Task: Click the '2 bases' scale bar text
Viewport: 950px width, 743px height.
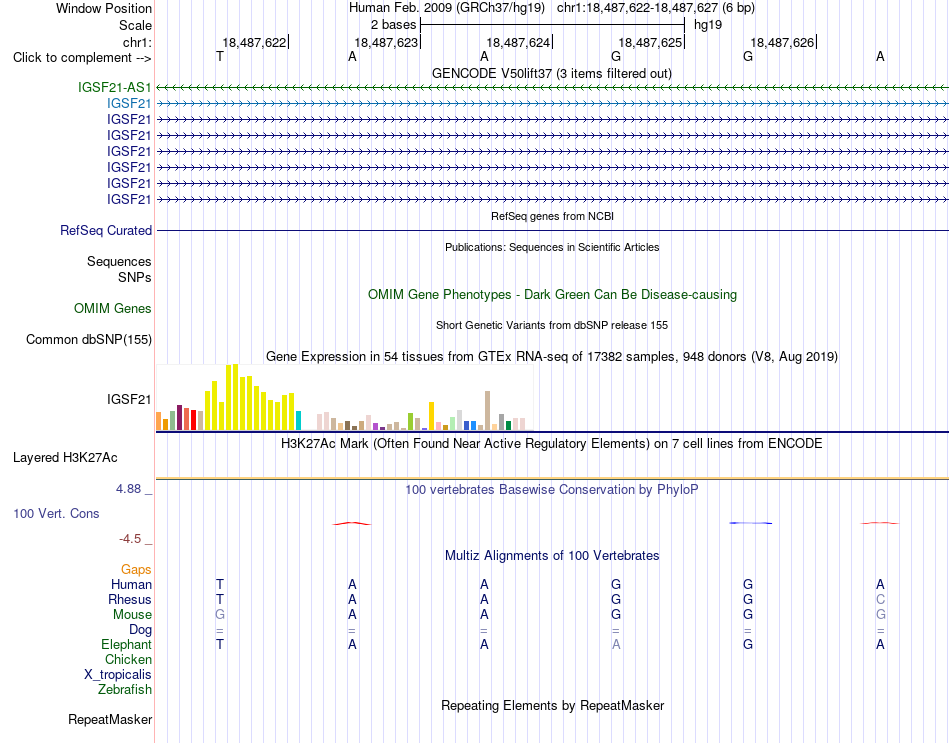Action: (x=394, y=25)
